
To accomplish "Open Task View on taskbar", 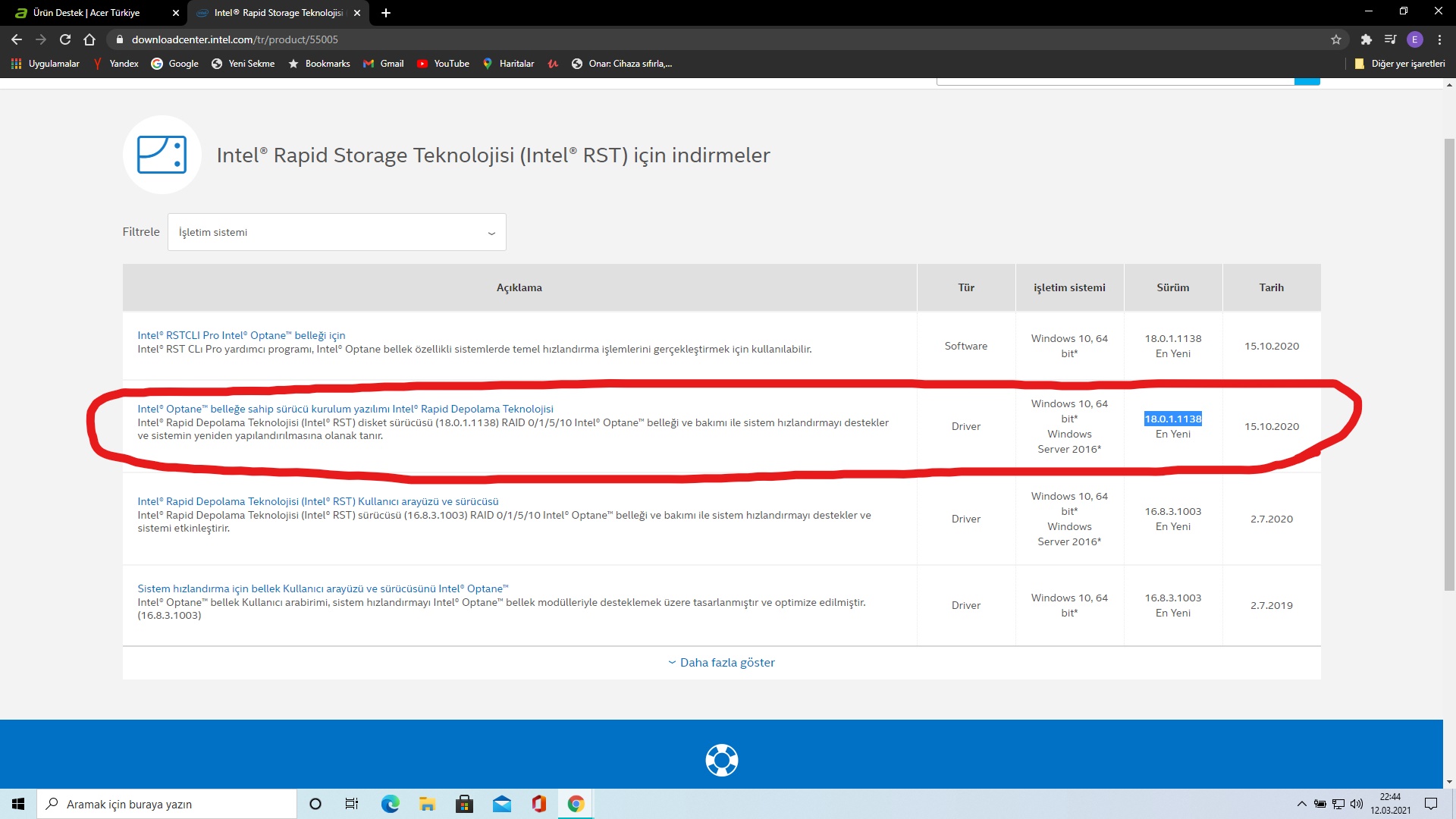I will coord(351,804).
